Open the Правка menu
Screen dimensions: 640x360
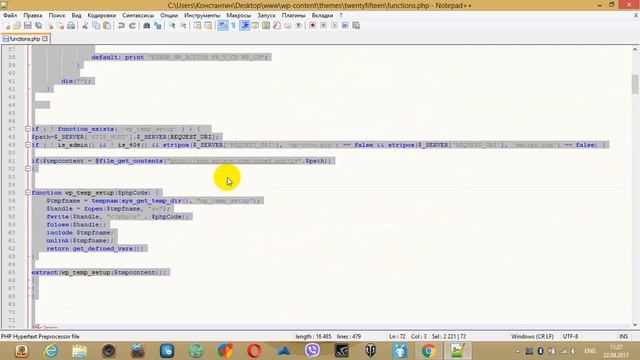pos(33,16)
